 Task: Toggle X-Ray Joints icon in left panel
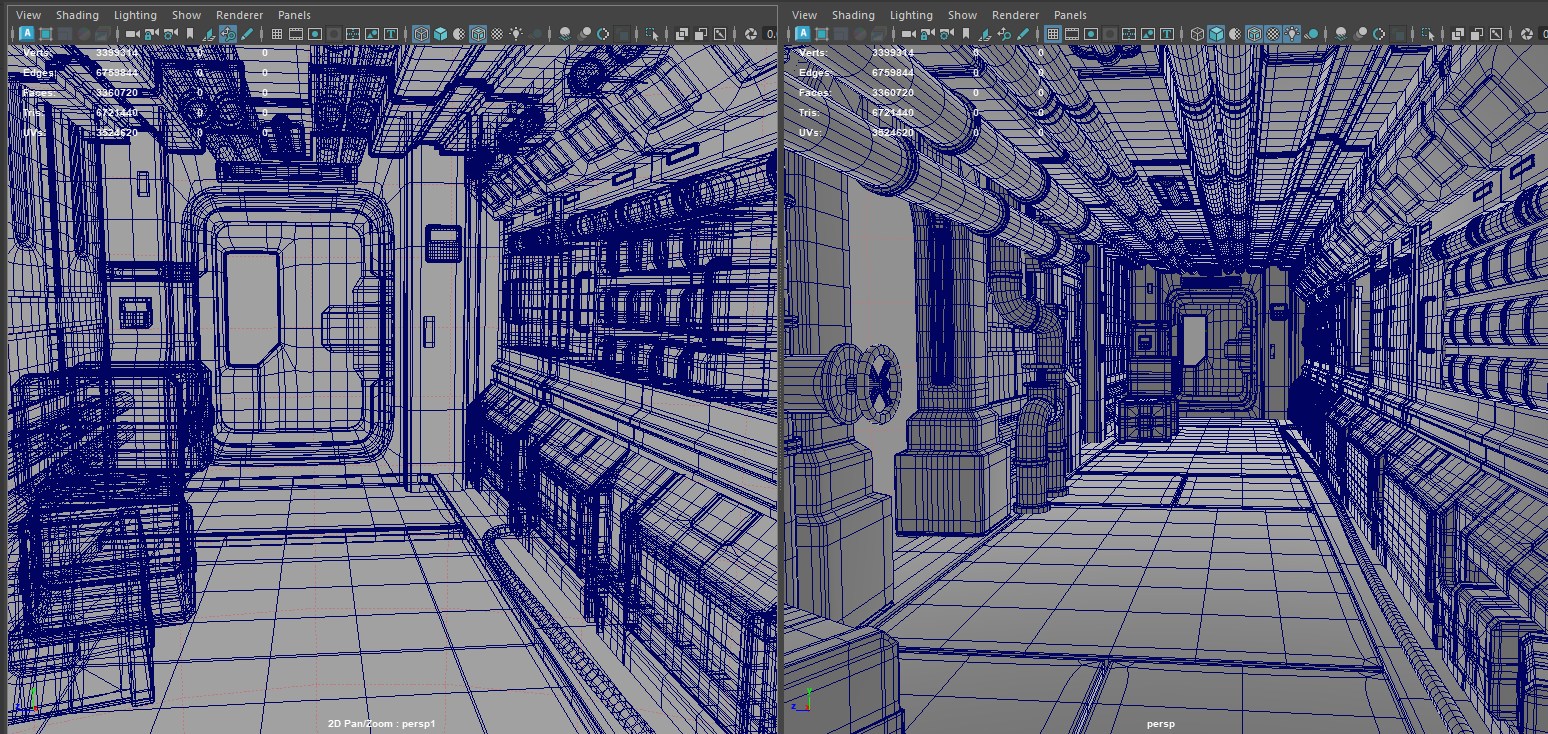[x=719, y=34]
